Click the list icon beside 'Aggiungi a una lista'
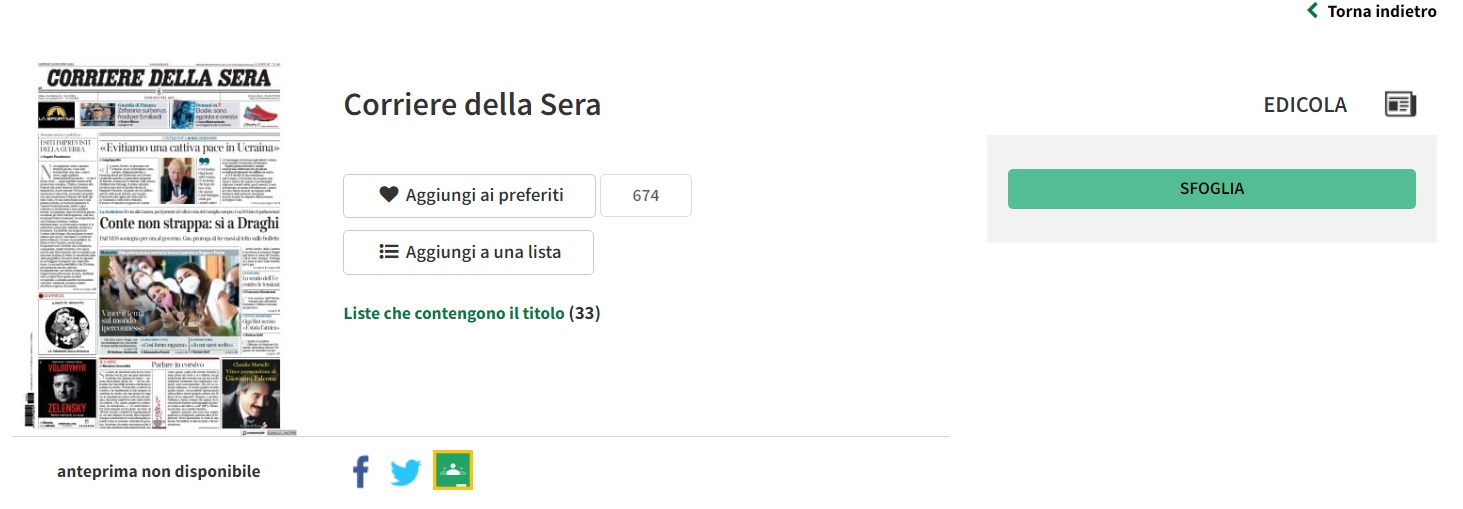This screenshot has width=1463, height=509. point(389,252)
